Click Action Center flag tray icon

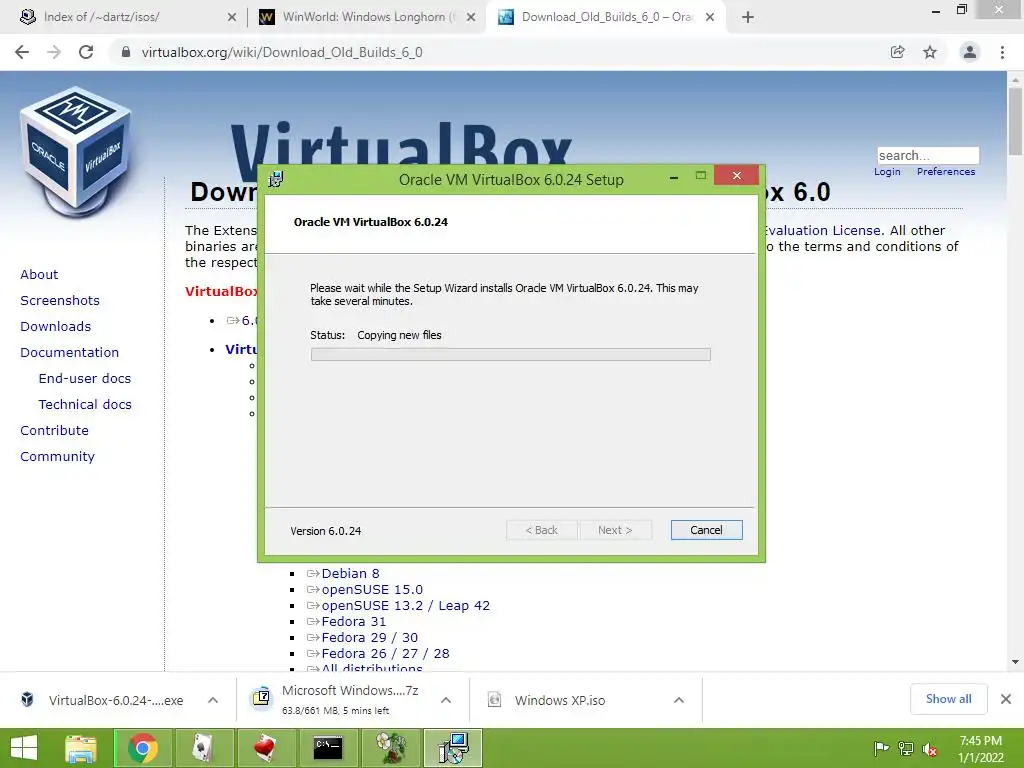tap(881, 748)
